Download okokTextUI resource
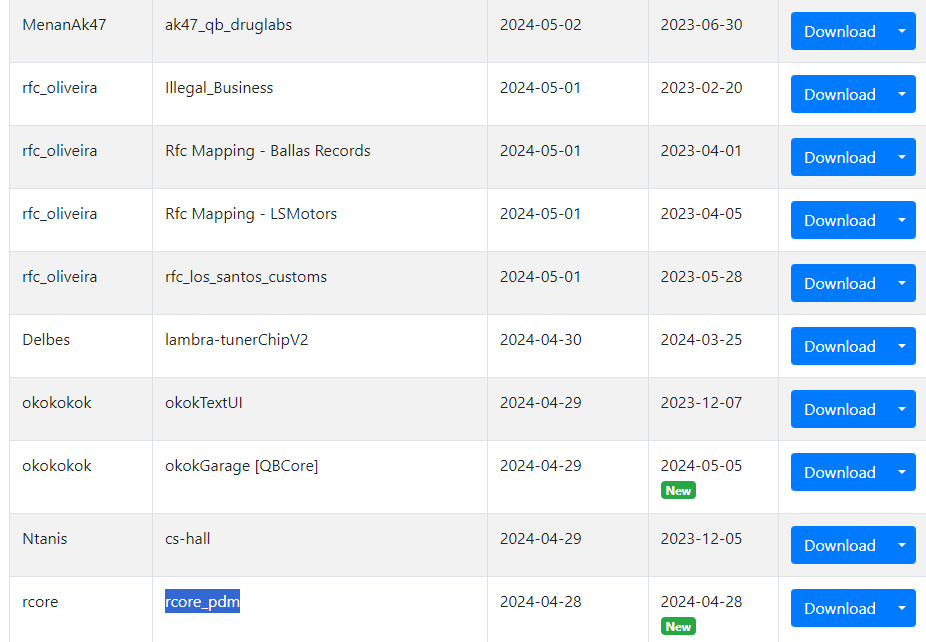The image size is (926, 642). (x=839, y=409)
